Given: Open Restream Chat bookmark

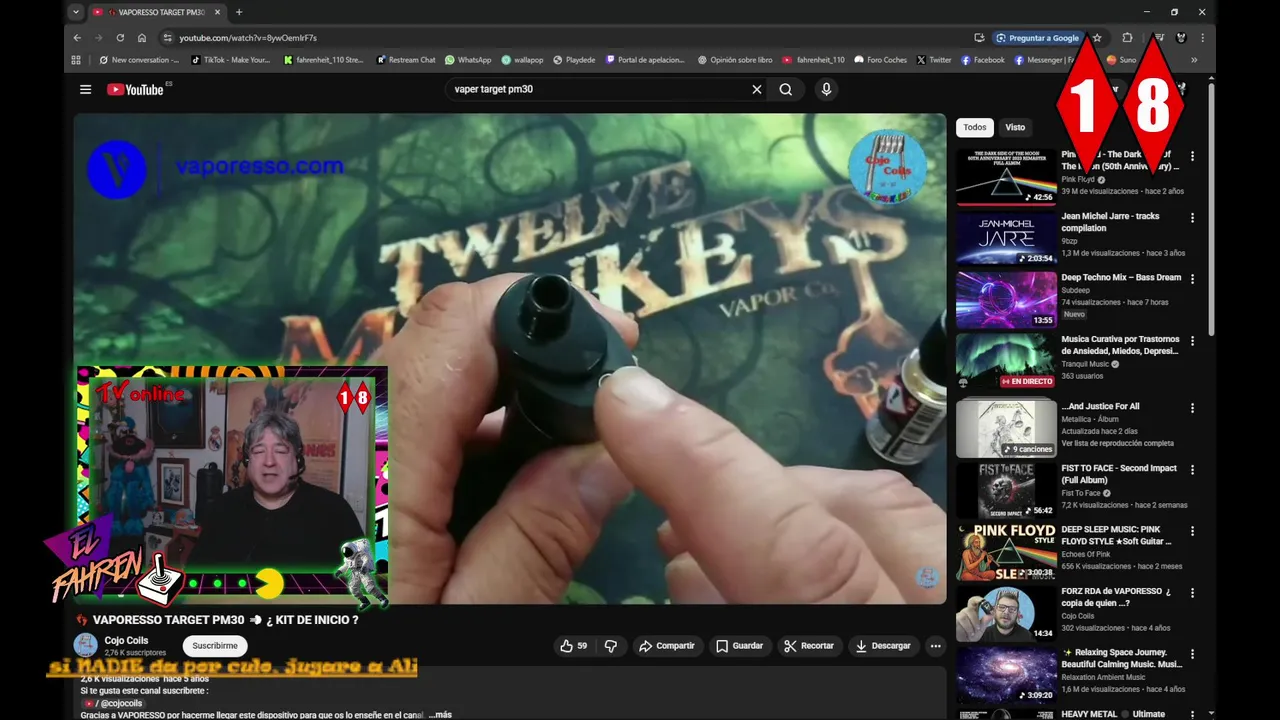Looking at the screenshot, I should point(406,60).
